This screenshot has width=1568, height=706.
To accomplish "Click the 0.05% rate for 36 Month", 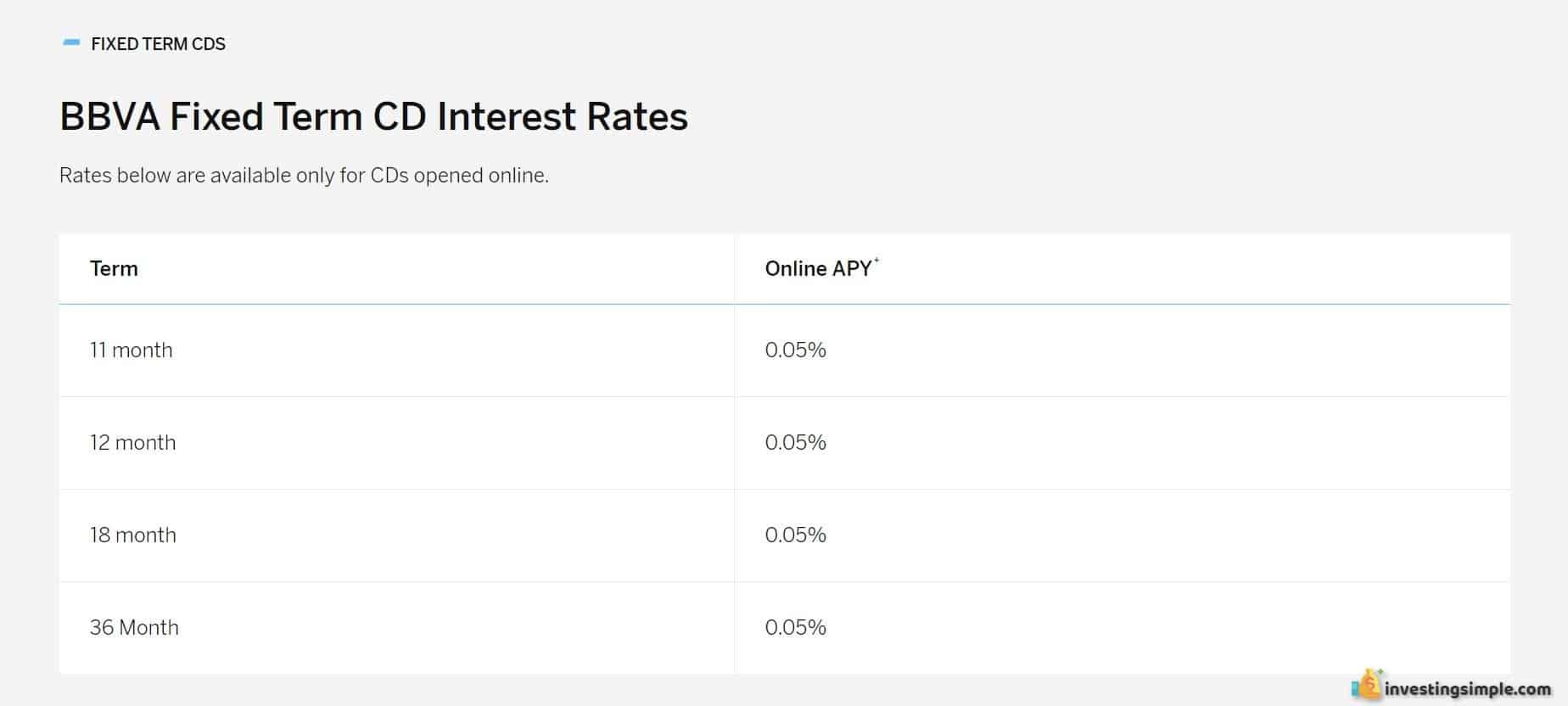I will 795,628.
